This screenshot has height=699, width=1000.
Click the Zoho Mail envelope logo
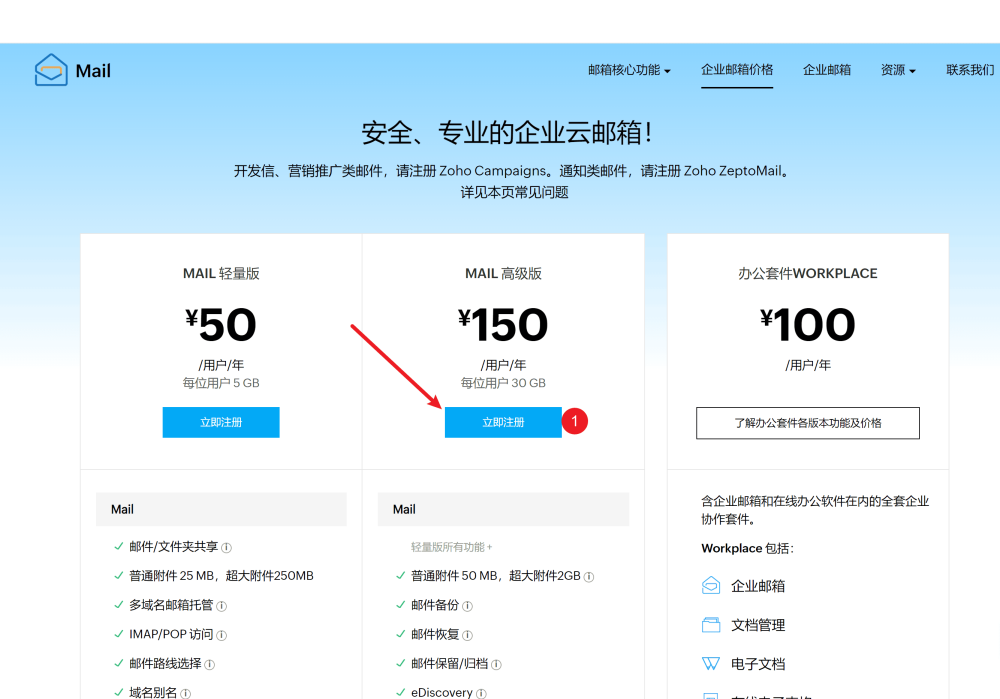coord(51,70)
